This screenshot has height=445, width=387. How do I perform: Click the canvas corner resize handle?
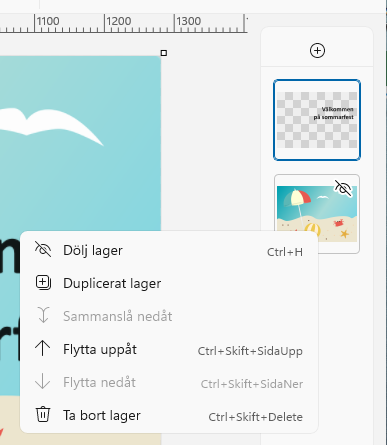tap(164, 53)
